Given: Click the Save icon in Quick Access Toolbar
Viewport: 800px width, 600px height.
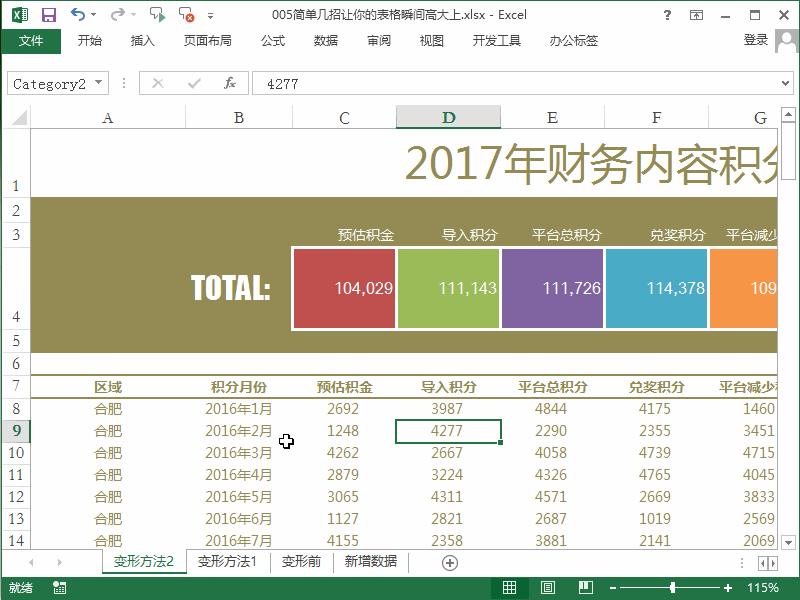Looking at the screenshot, I should coord(47,15).
